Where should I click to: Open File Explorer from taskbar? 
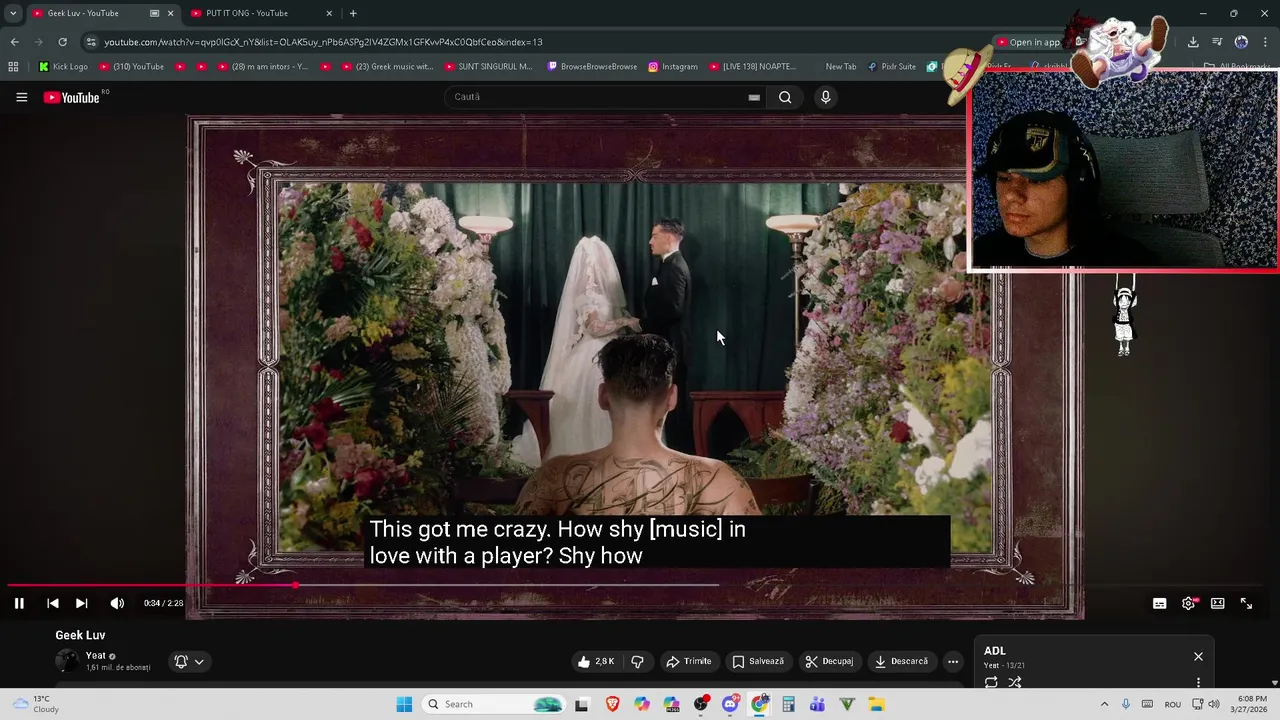pos(876,704)
